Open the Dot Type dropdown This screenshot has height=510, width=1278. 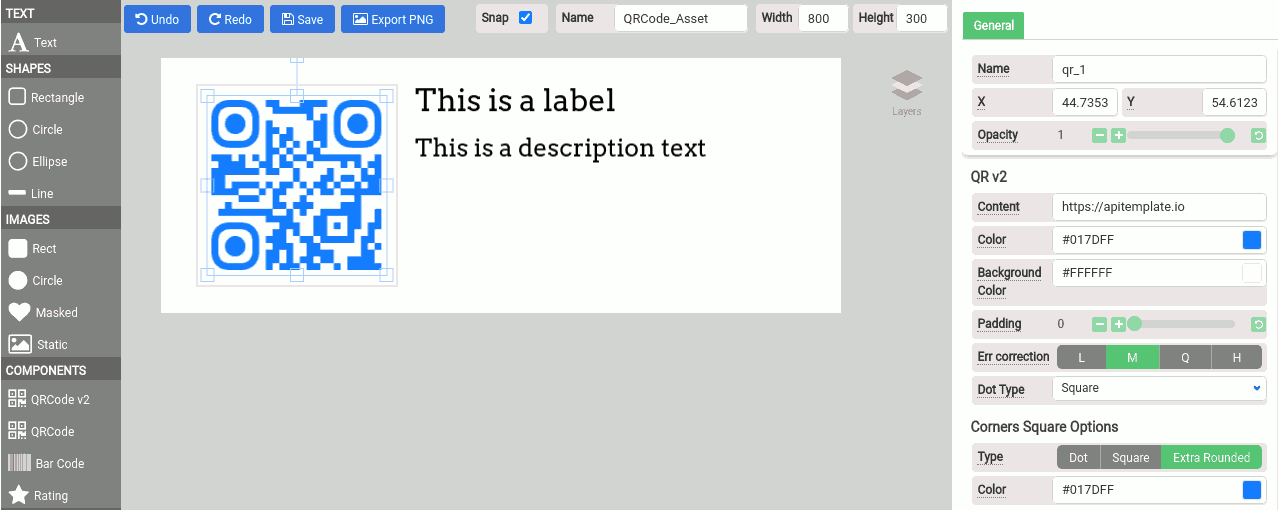pos(1159,388)
